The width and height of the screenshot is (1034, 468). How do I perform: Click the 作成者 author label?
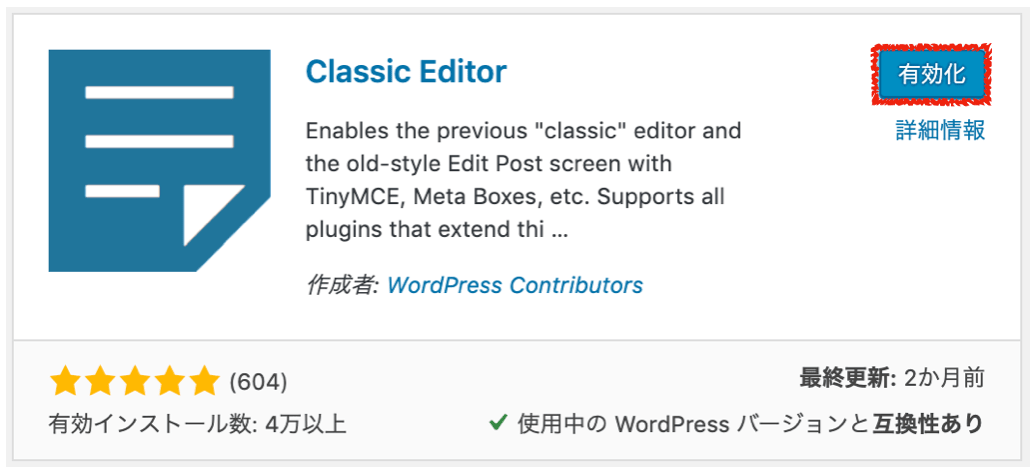(343, 285)
